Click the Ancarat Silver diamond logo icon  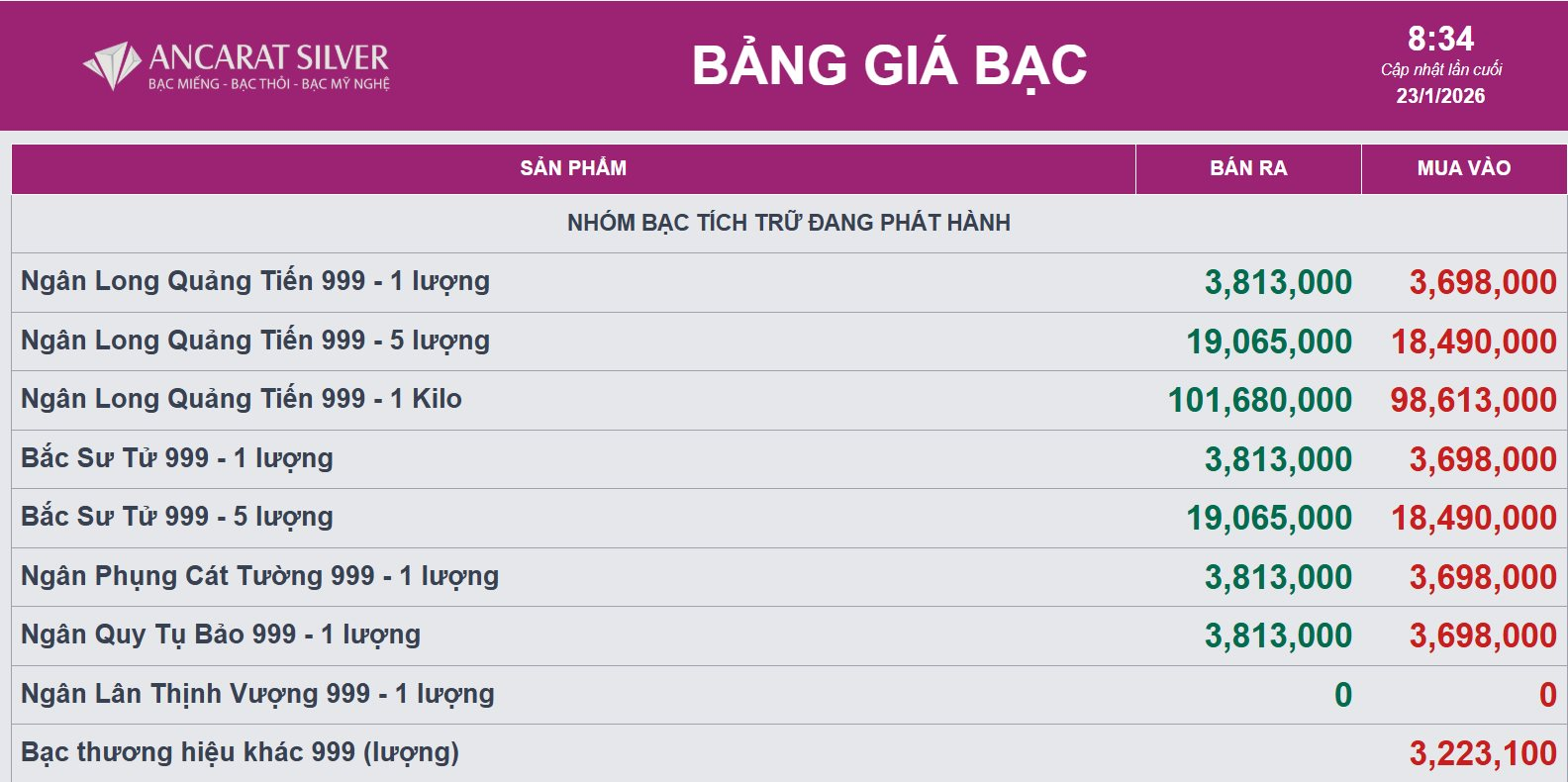(111, 65)
